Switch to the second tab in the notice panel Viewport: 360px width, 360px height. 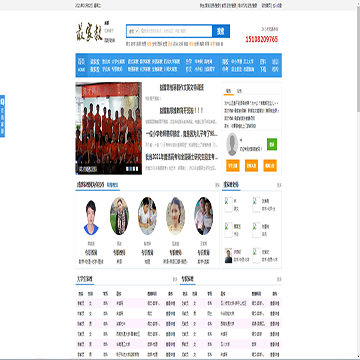(239, 91)
